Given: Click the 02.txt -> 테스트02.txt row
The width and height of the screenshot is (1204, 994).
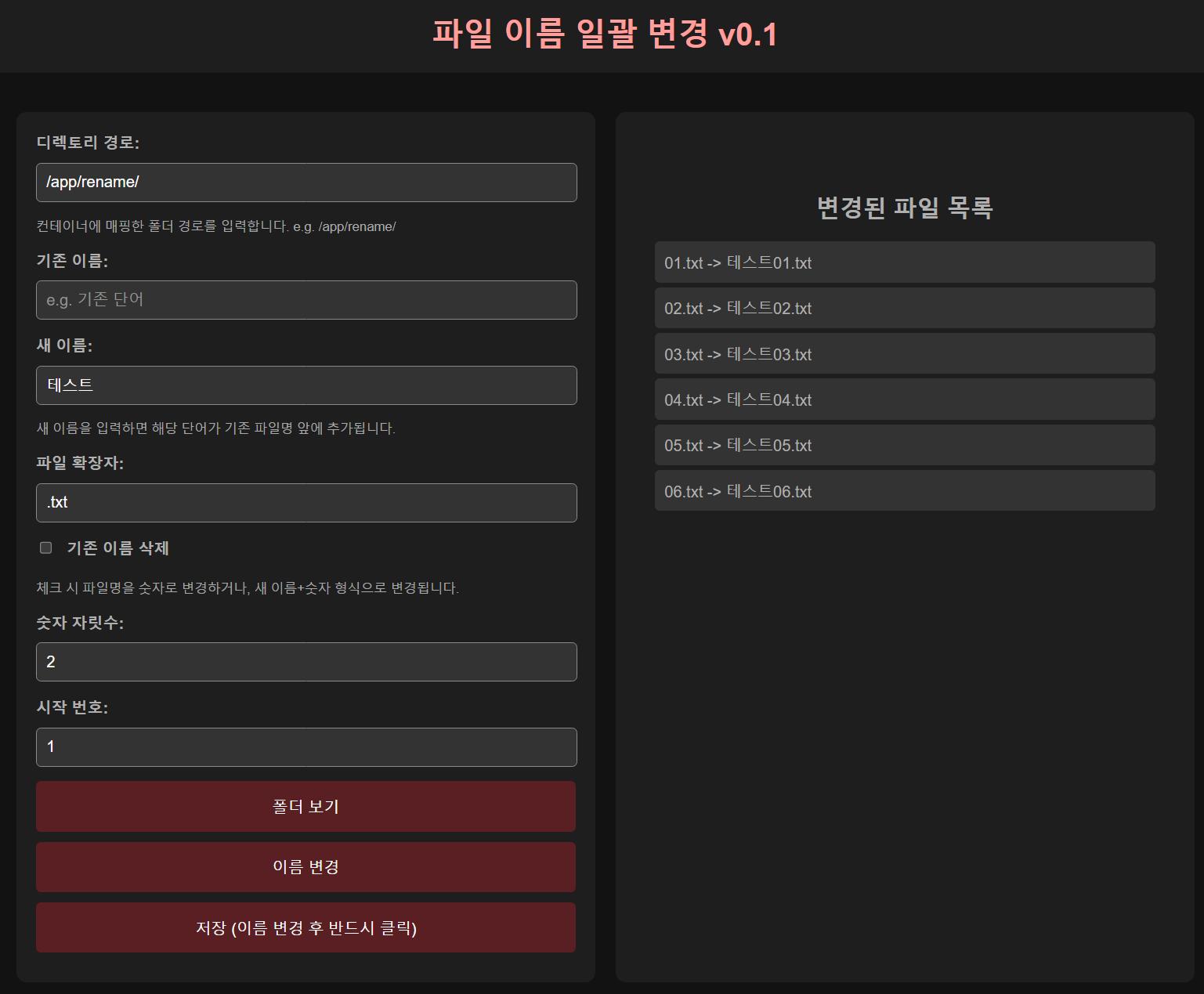Looking at the screenshot, I should [905, 308].
